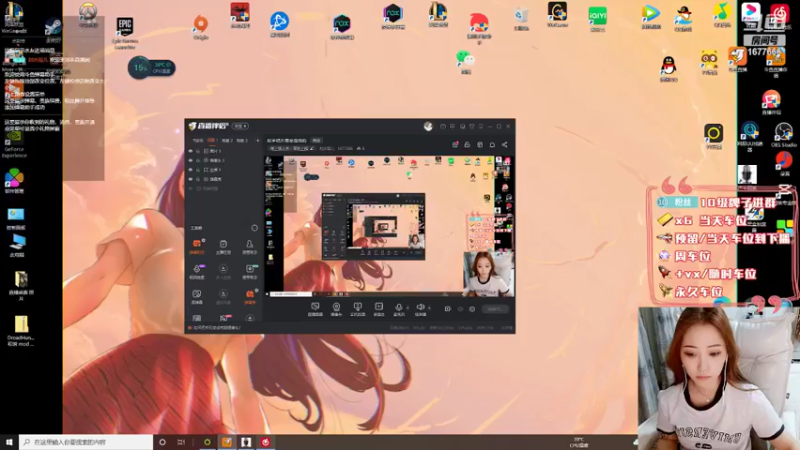Expand the speaker options arrow
Screen dimensions: 800x450
(429, 308)
